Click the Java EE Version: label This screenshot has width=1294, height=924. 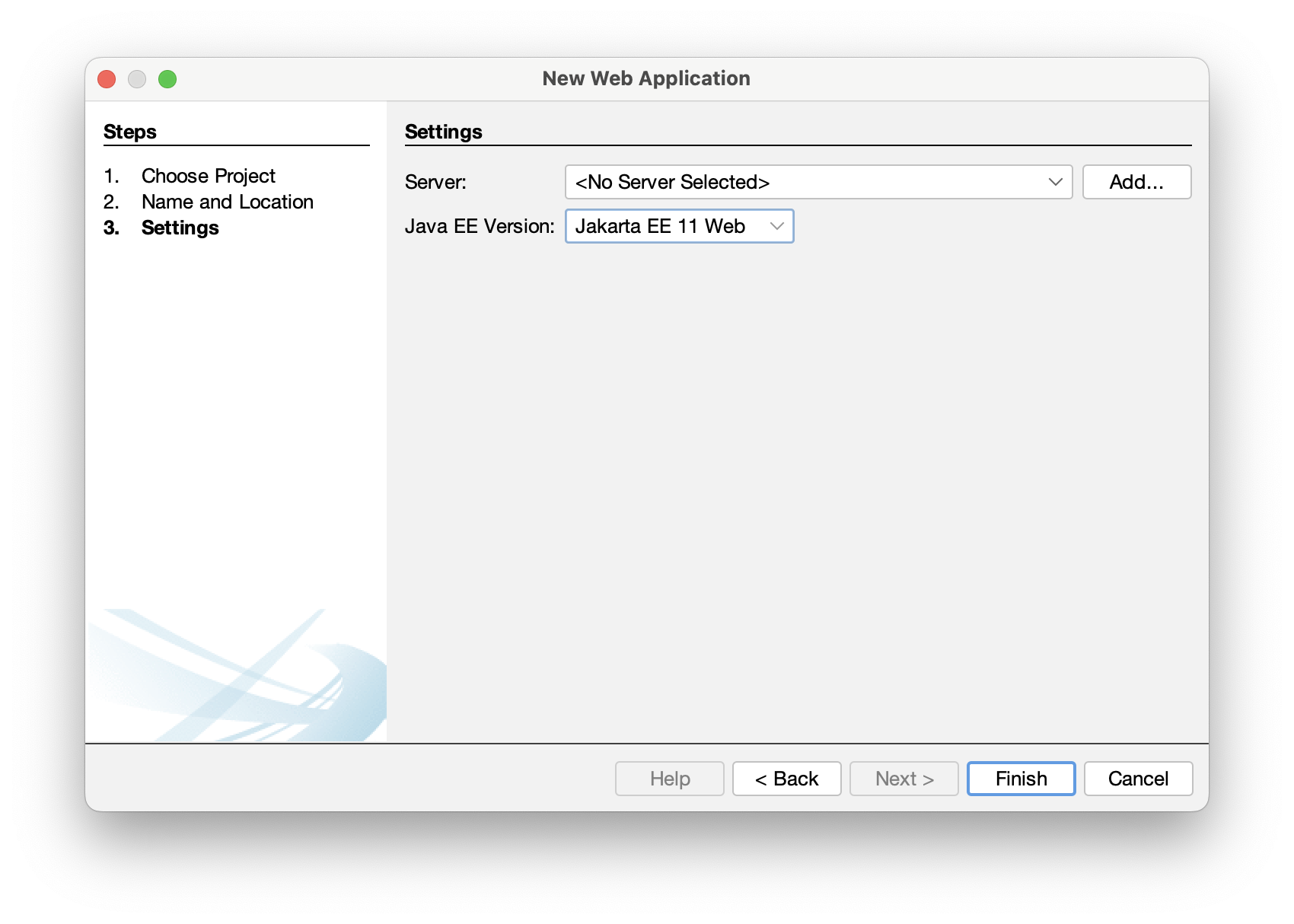[x=480, y=225]
